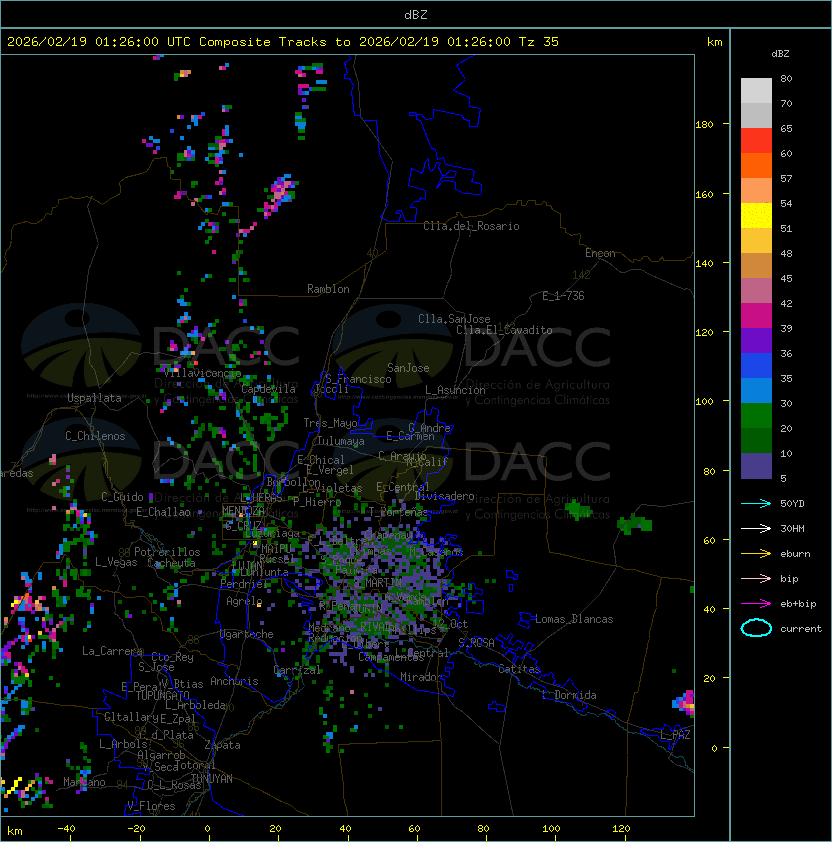Click the C_Guido place label

122,497
